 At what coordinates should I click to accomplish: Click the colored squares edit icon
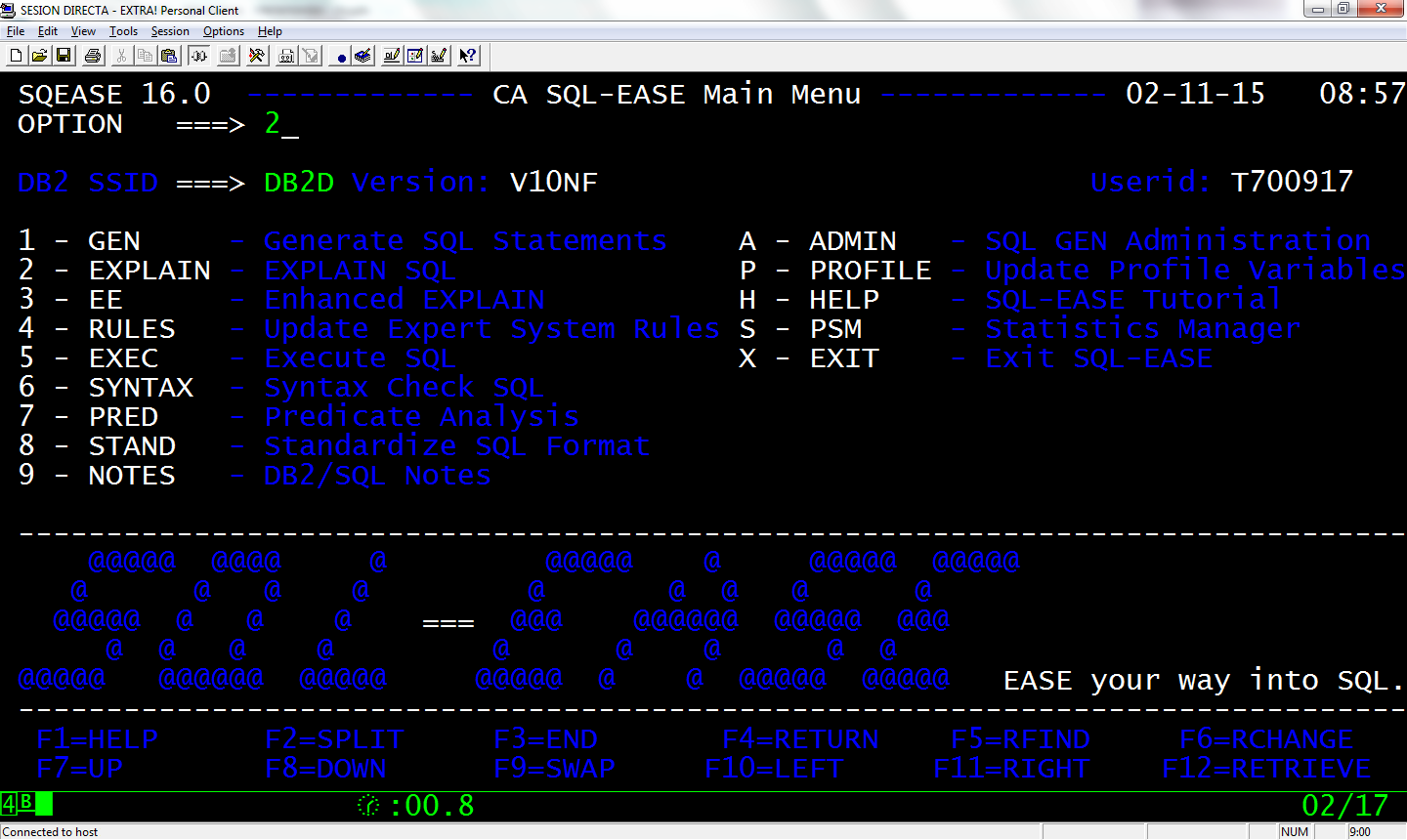[x=415, y=56]
